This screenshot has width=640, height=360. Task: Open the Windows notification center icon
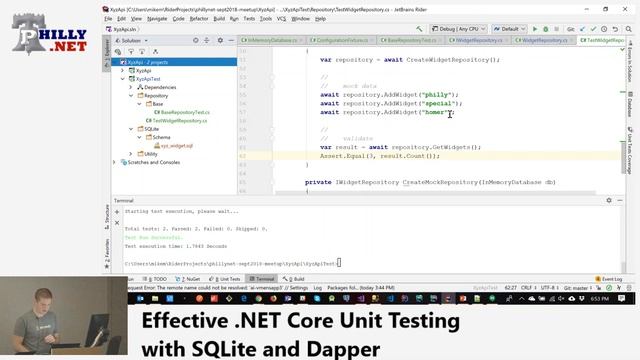pos(621,299)
